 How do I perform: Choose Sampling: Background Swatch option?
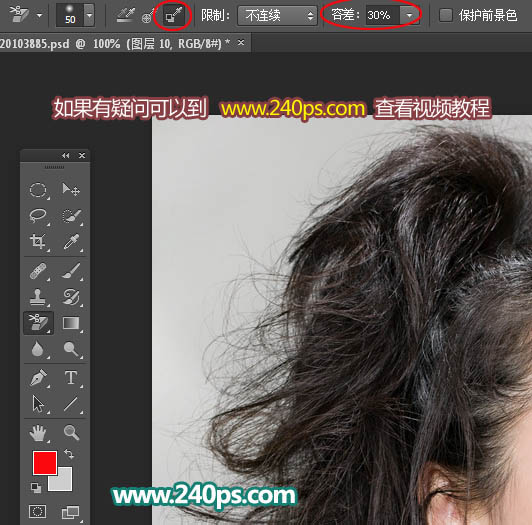173,16
